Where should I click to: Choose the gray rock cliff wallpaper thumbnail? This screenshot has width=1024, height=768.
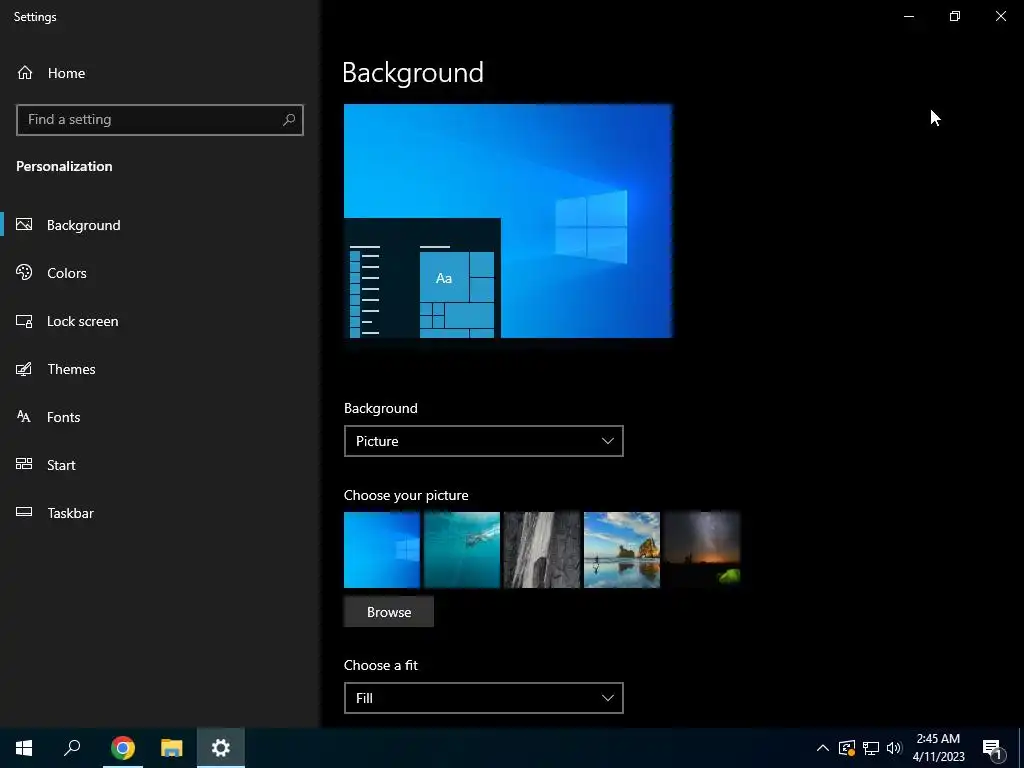point(542,550)
